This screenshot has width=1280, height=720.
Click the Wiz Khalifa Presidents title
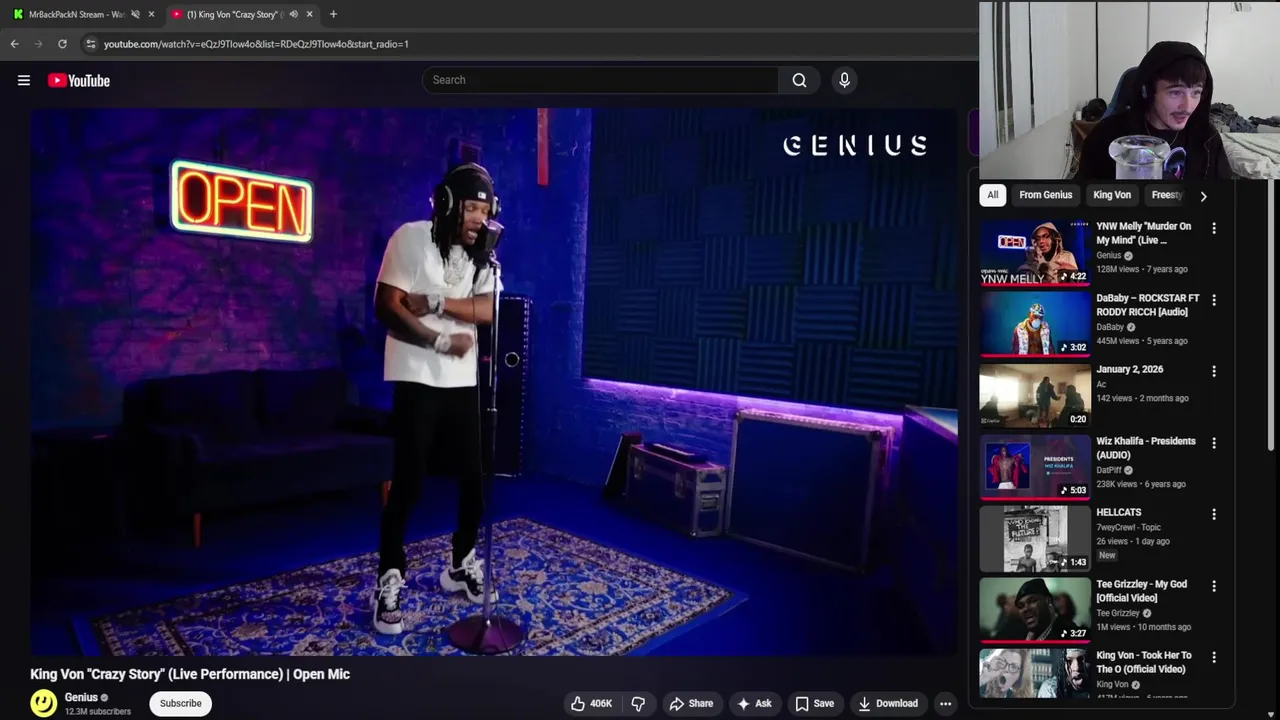tap(1146, 448)
